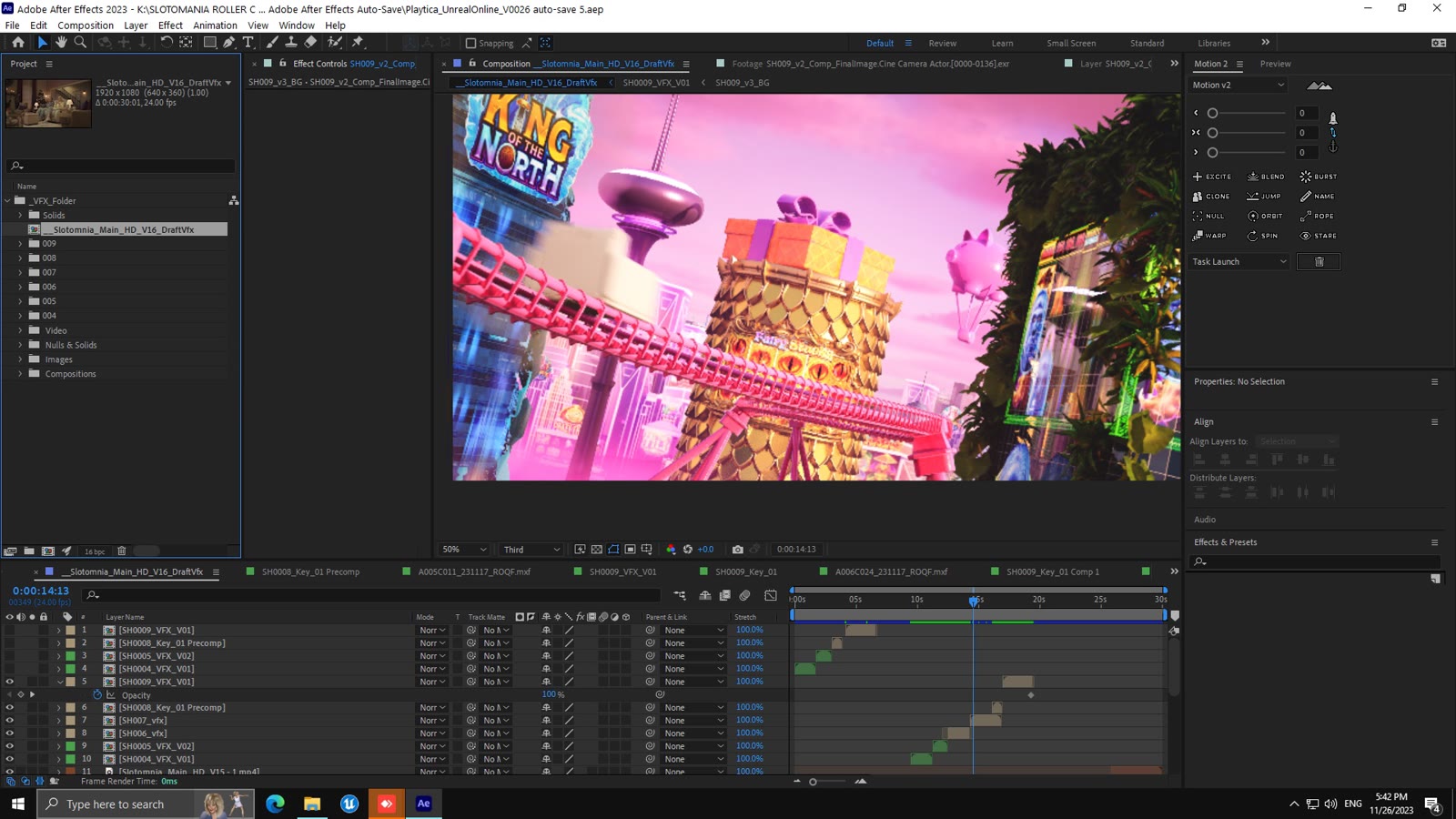Select the Puppet Pin tool

358,43
